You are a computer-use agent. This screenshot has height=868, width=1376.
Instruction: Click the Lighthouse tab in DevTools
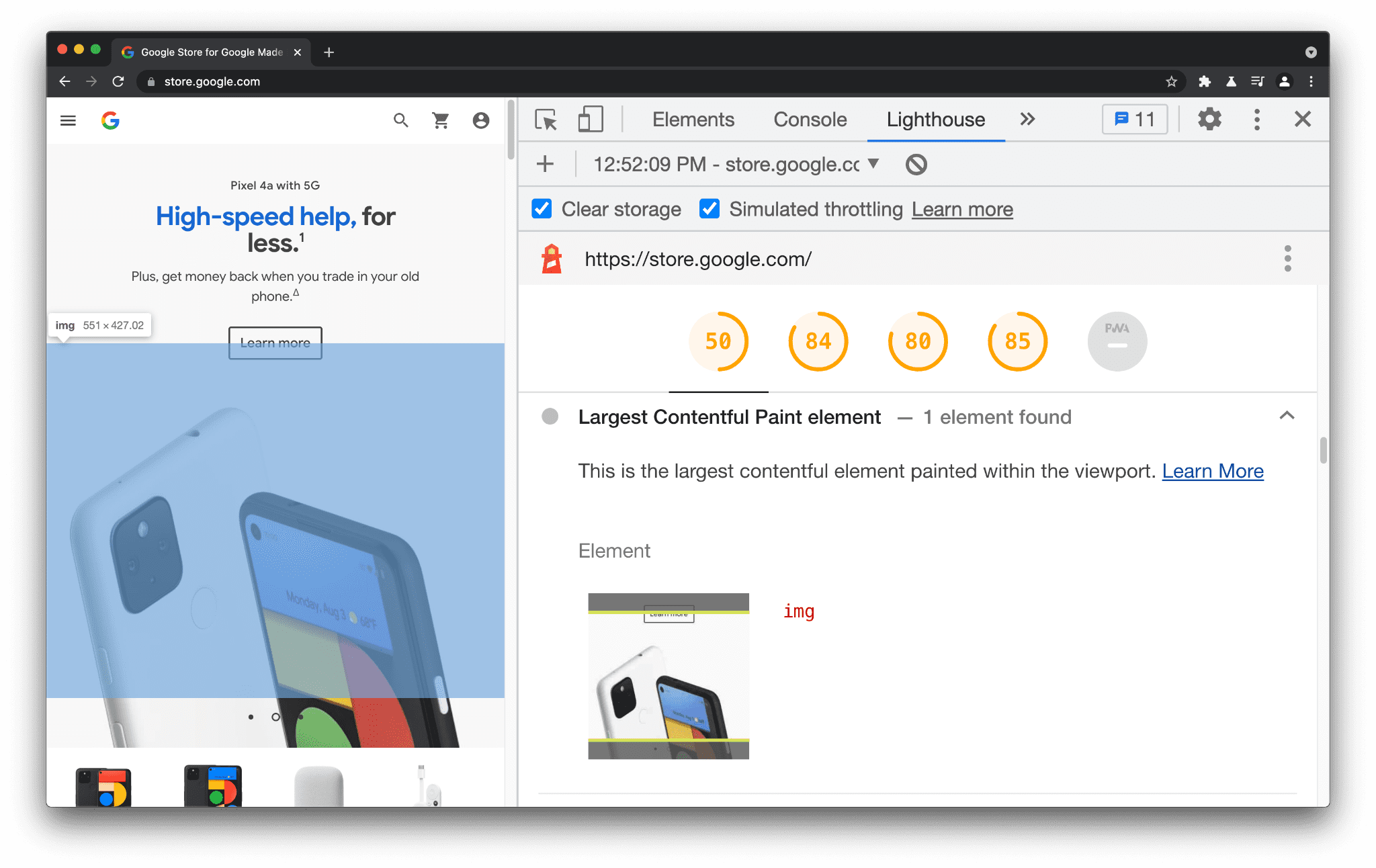935,120
